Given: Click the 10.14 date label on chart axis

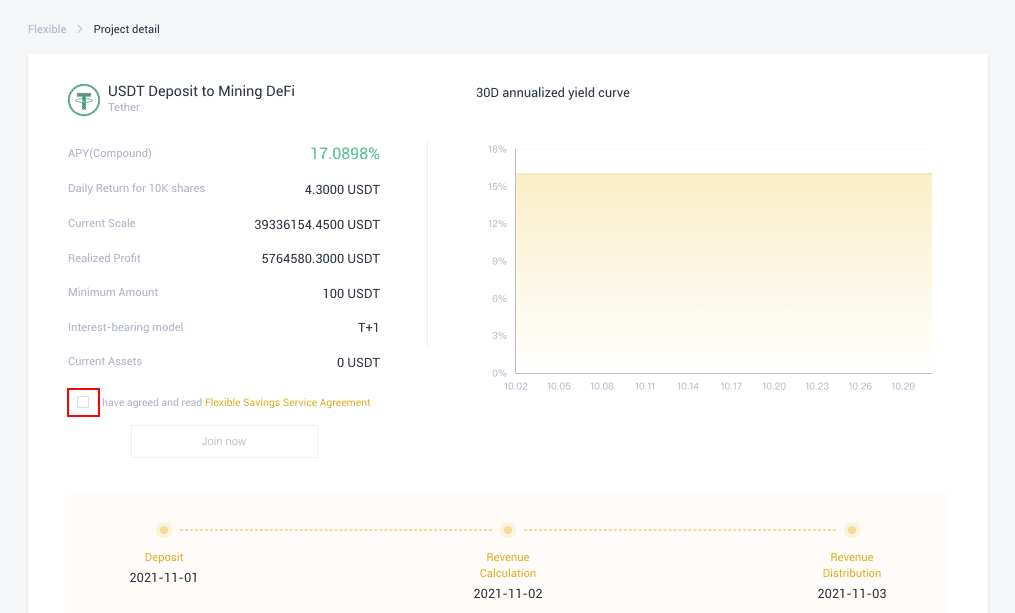Looking at the screenshot, I should (x=688, y=386).
